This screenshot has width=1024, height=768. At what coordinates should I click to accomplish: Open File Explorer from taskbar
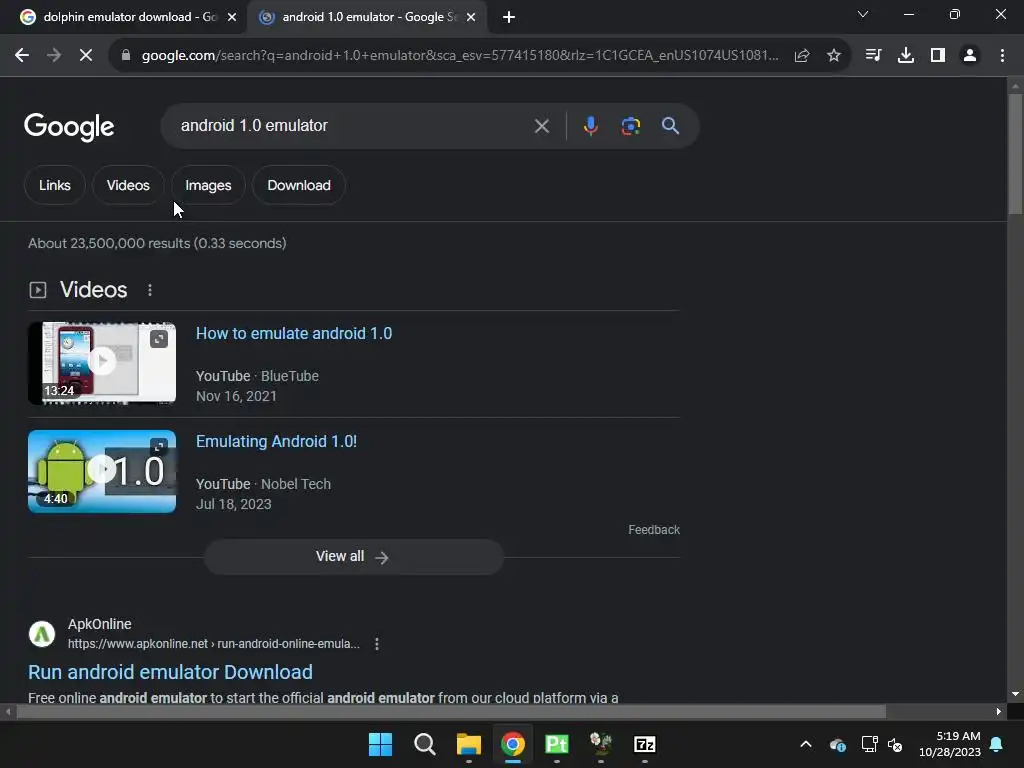pos(469,744)
